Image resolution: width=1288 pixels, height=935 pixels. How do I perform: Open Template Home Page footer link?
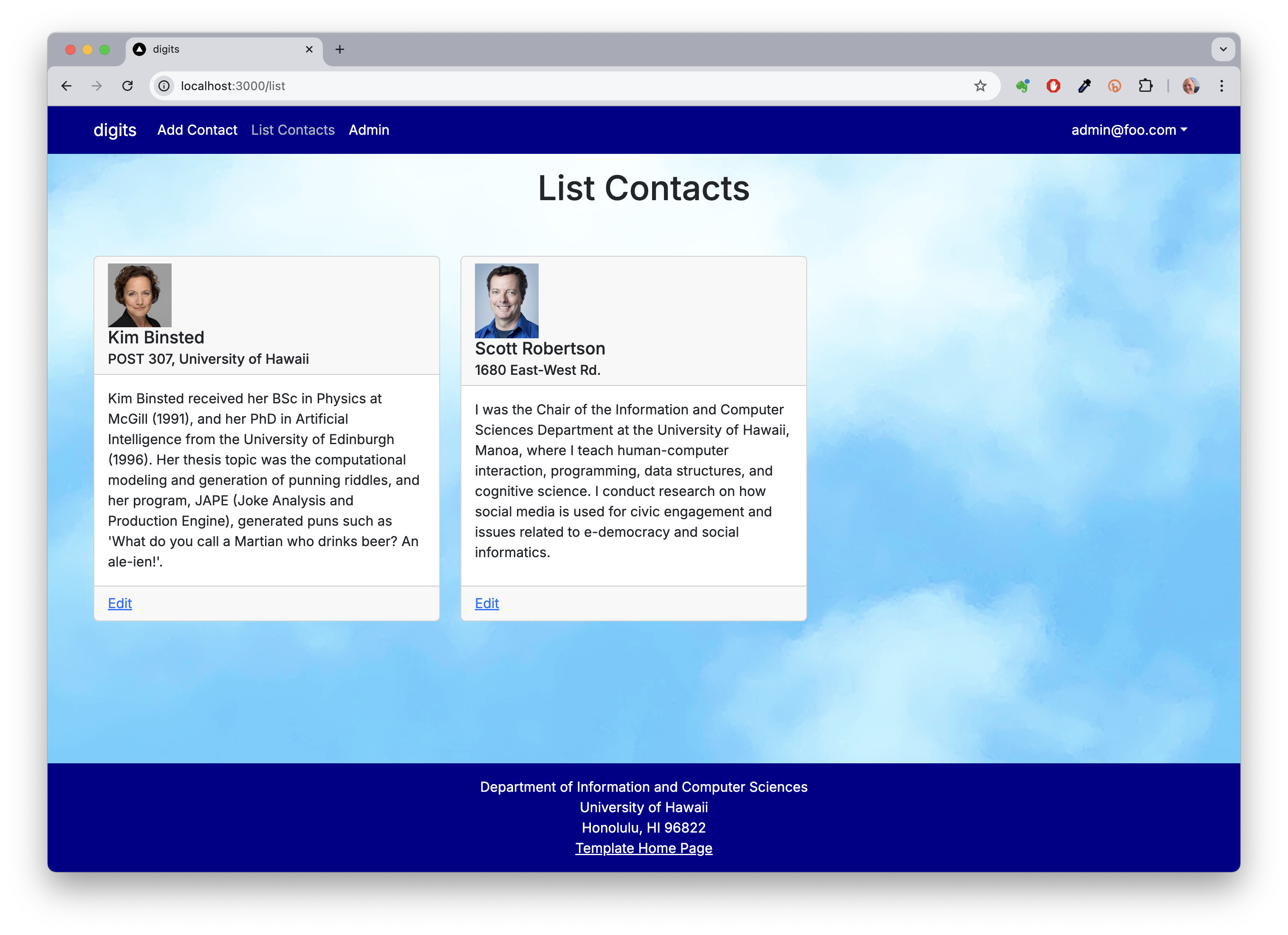pyautogui.click(x=644, y=848)
